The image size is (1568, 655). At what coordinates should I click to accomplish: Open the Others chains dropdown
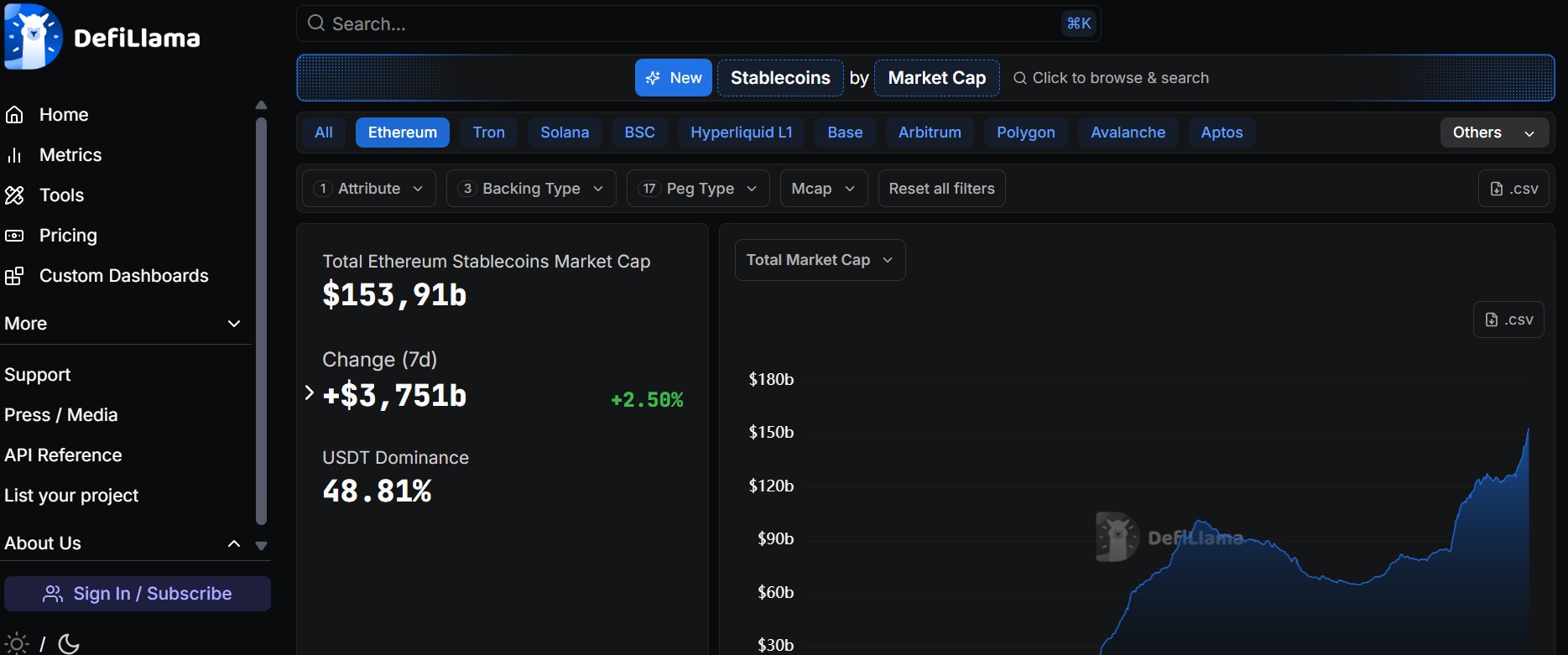tap(1494, 133)
